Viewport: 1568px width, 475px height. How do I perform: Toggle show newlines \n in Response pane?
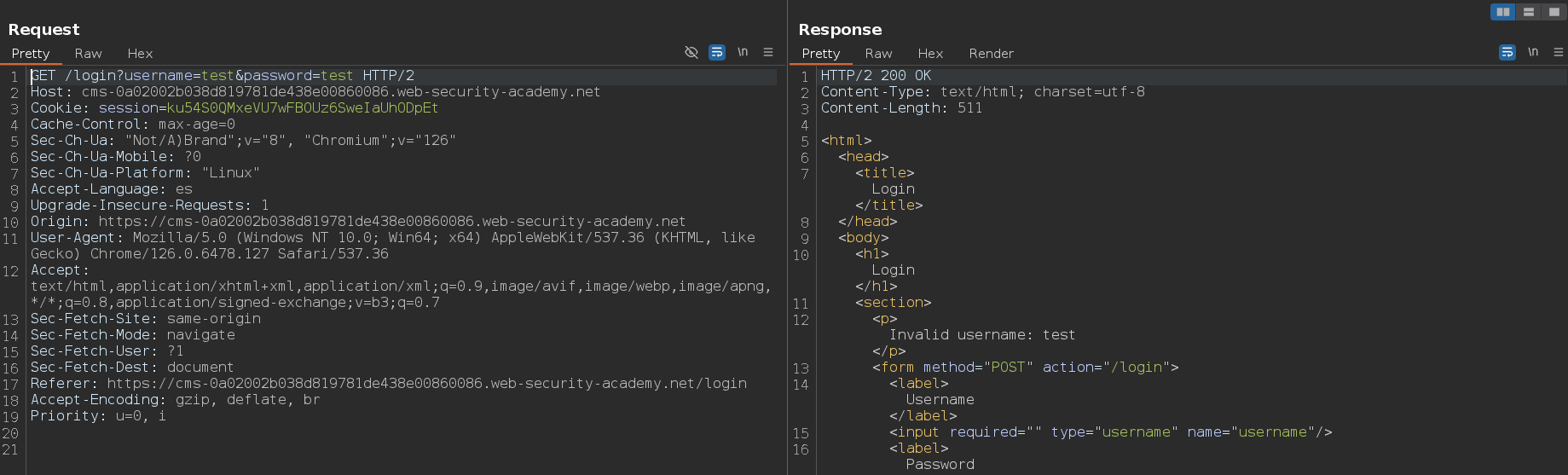click(x=1533, y=52)
